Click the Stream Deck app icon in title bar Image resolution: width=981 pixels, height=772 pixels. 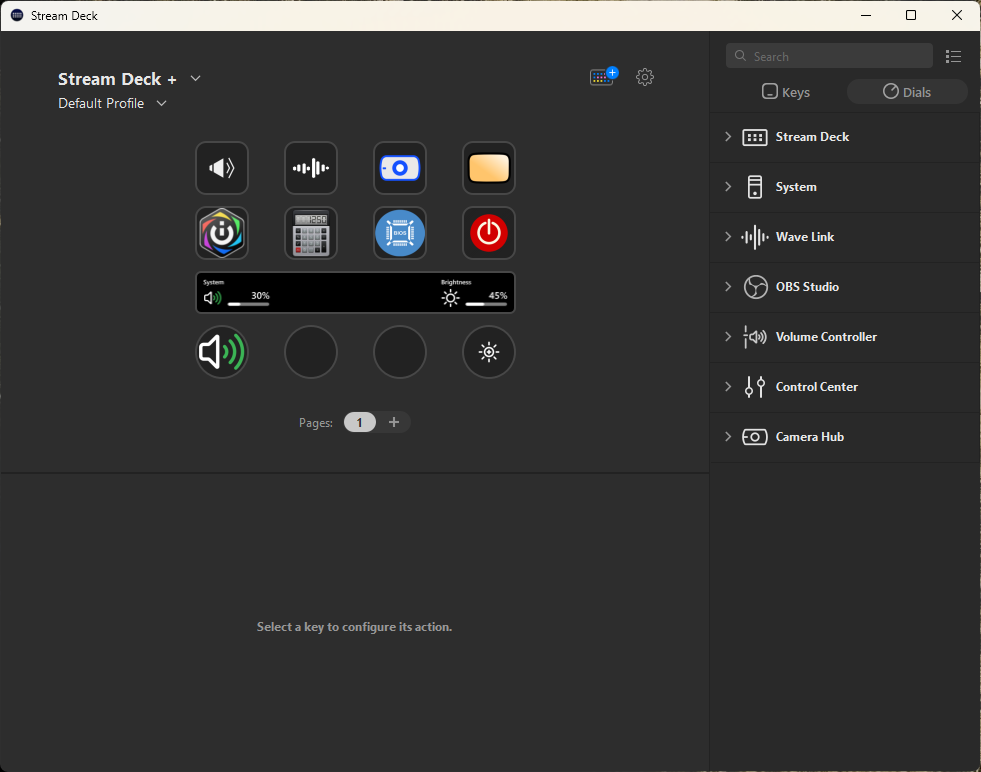coord(17,16)
